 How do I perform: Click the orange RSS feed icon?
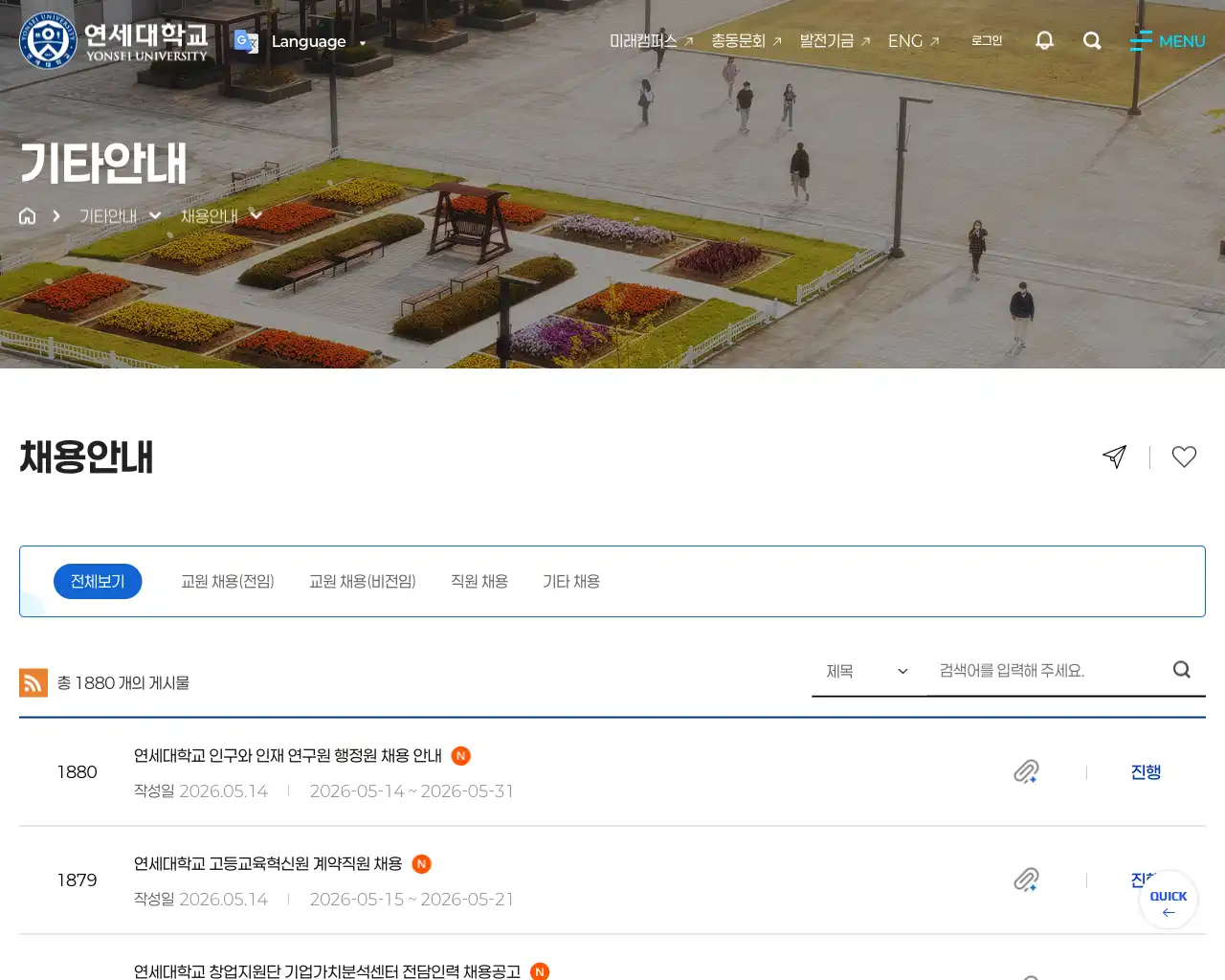33,682
